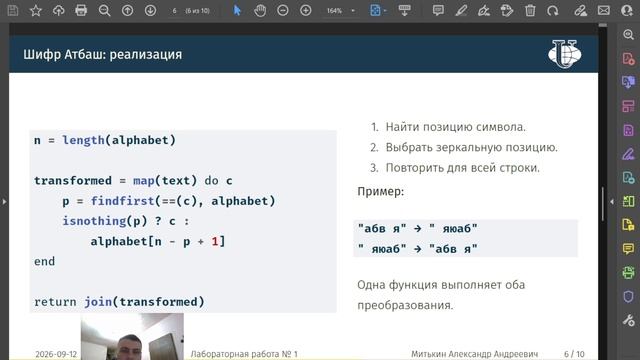This screenshot has width=640, height=360.
Task: Collapse the right tools pane arrow
Action: [611, 201]
